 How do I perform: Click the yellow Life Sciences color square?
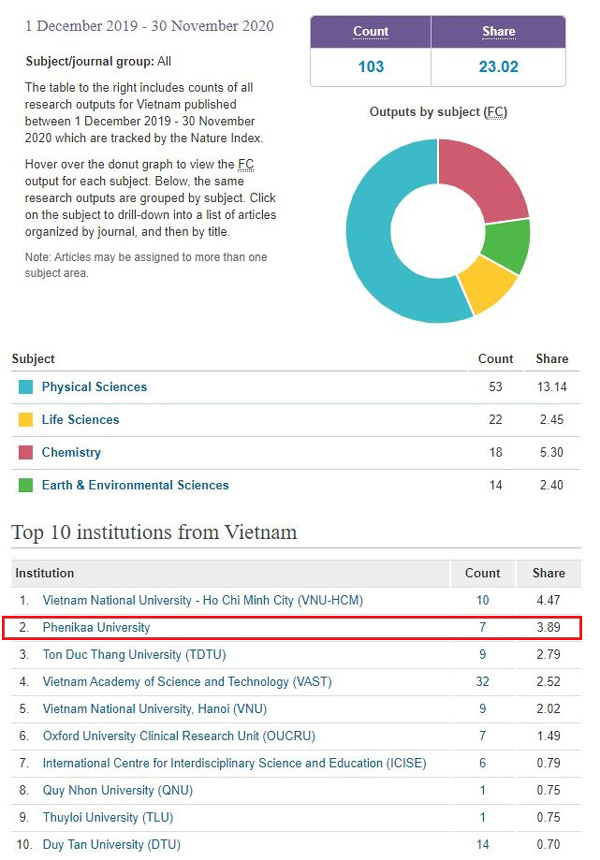(x=24, y=420)
